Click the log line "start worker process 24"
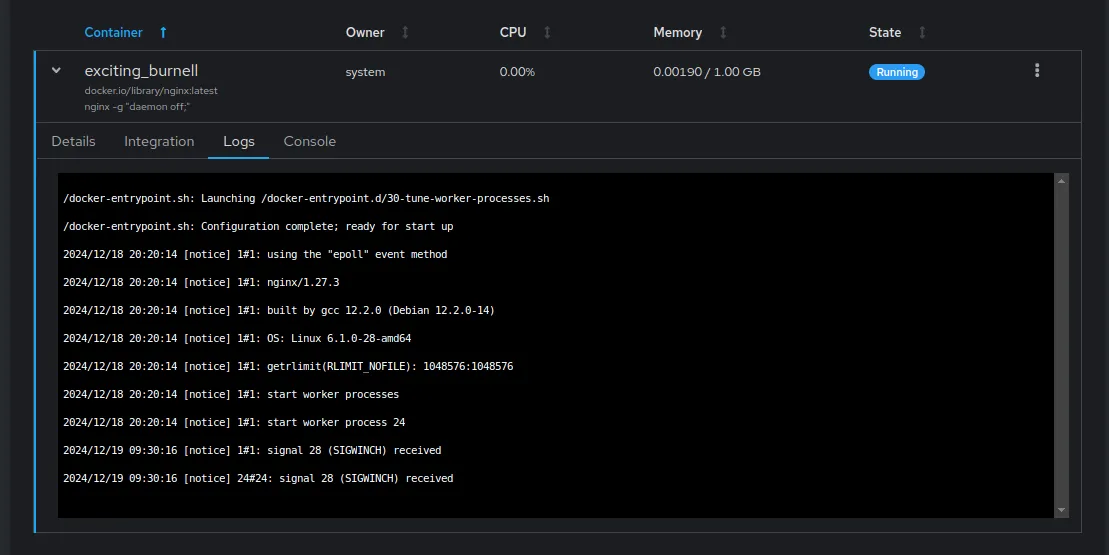Image resolution: width=1109 pixels, height=555 pixels. click(234, 422)
